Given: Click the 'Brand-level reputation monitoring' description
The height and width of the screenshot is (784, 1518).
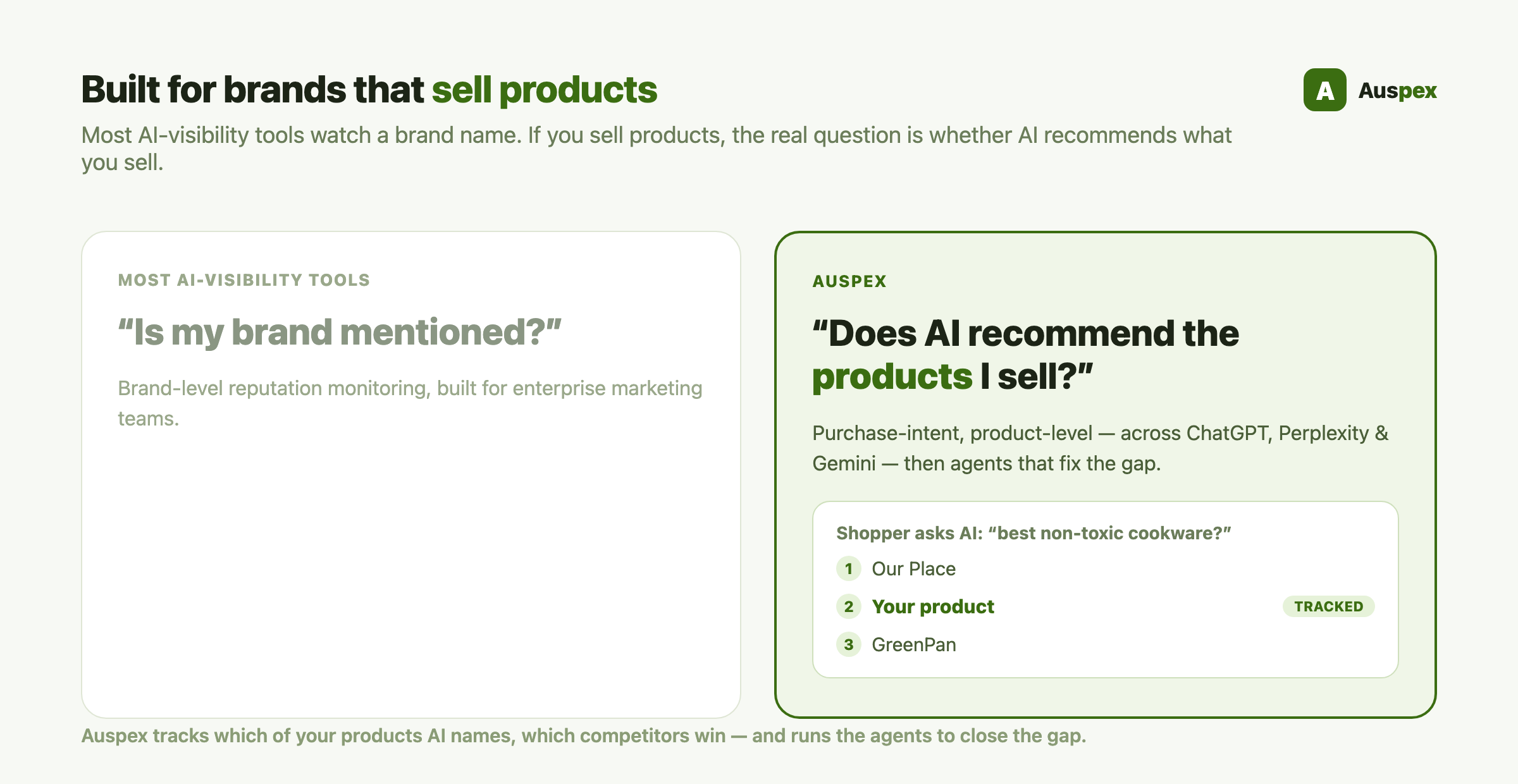Looking at the screenshot, I should tap(410, 403).
